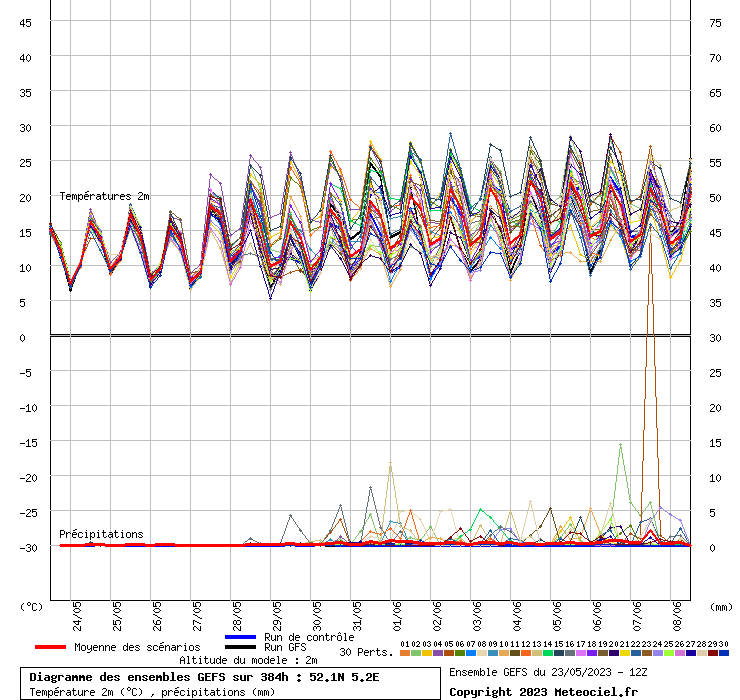
Task: Click the '30 Perts.' legend label
Action: [x=366, y=652]
